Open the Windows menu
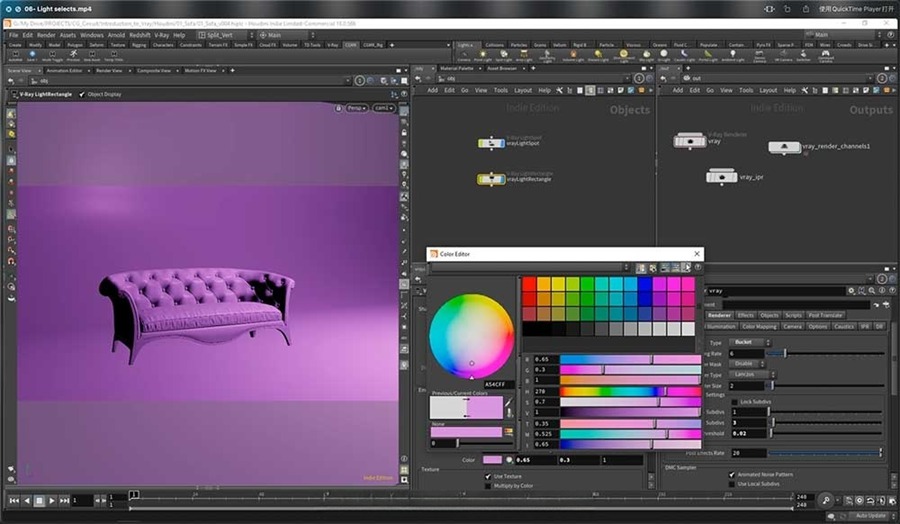 pos(92,35)
